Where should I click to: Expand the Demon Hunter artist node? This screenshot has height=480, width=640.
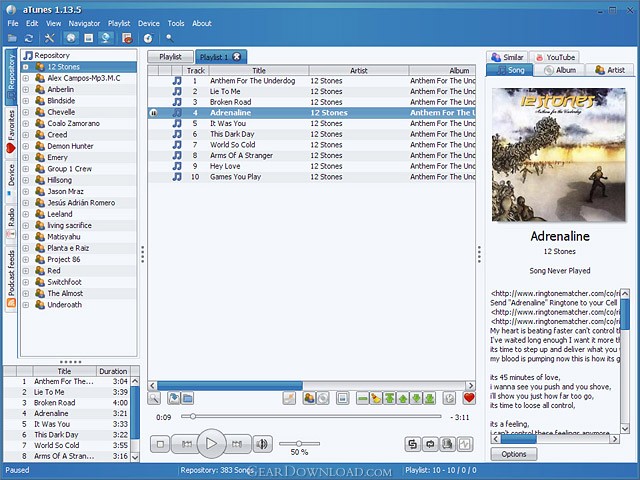point(26,146)
